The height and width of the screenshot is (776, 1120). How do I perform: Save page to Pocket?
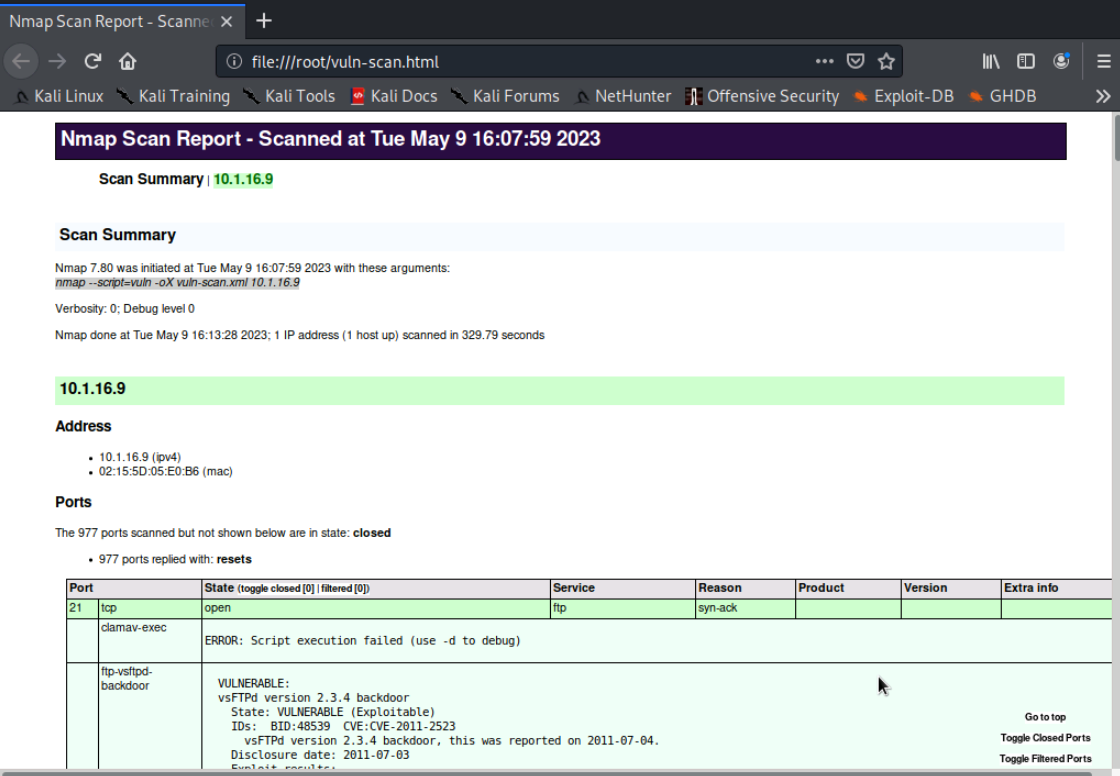click(856, 61)
